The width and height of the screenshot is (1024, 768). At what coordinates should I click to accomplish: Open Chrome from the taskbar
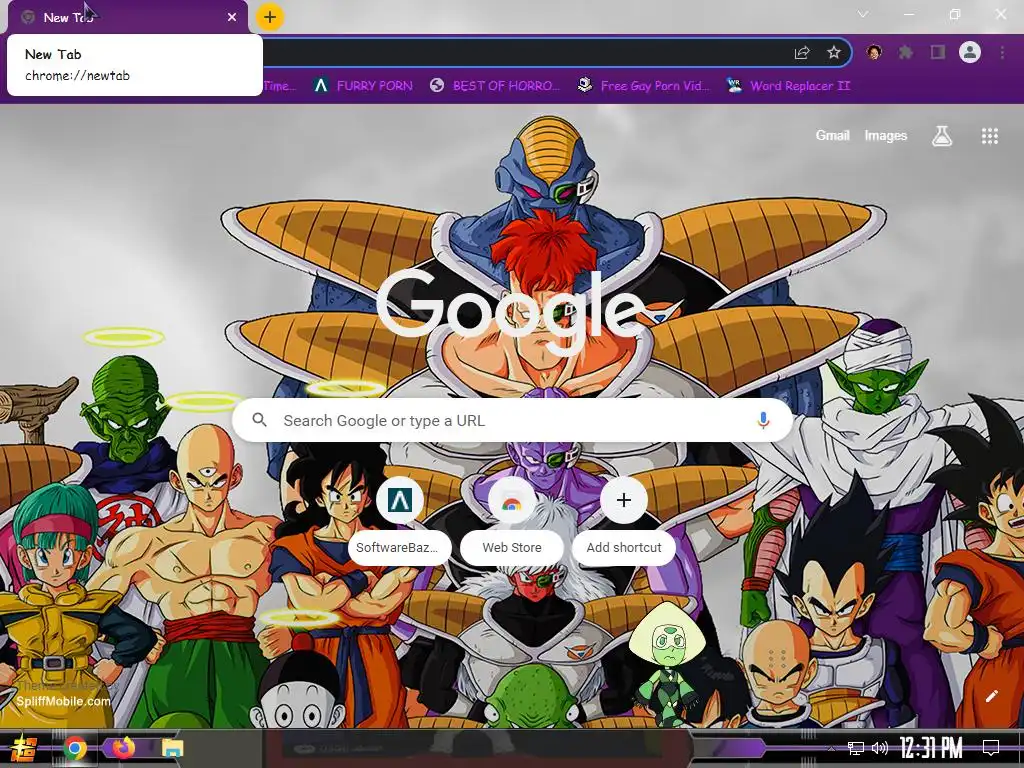click(x=75, y=748)
